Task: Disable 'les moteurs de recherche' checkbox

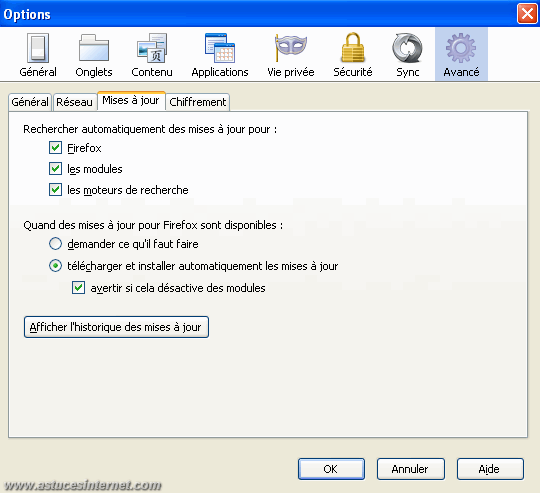Action: [55, 190]
